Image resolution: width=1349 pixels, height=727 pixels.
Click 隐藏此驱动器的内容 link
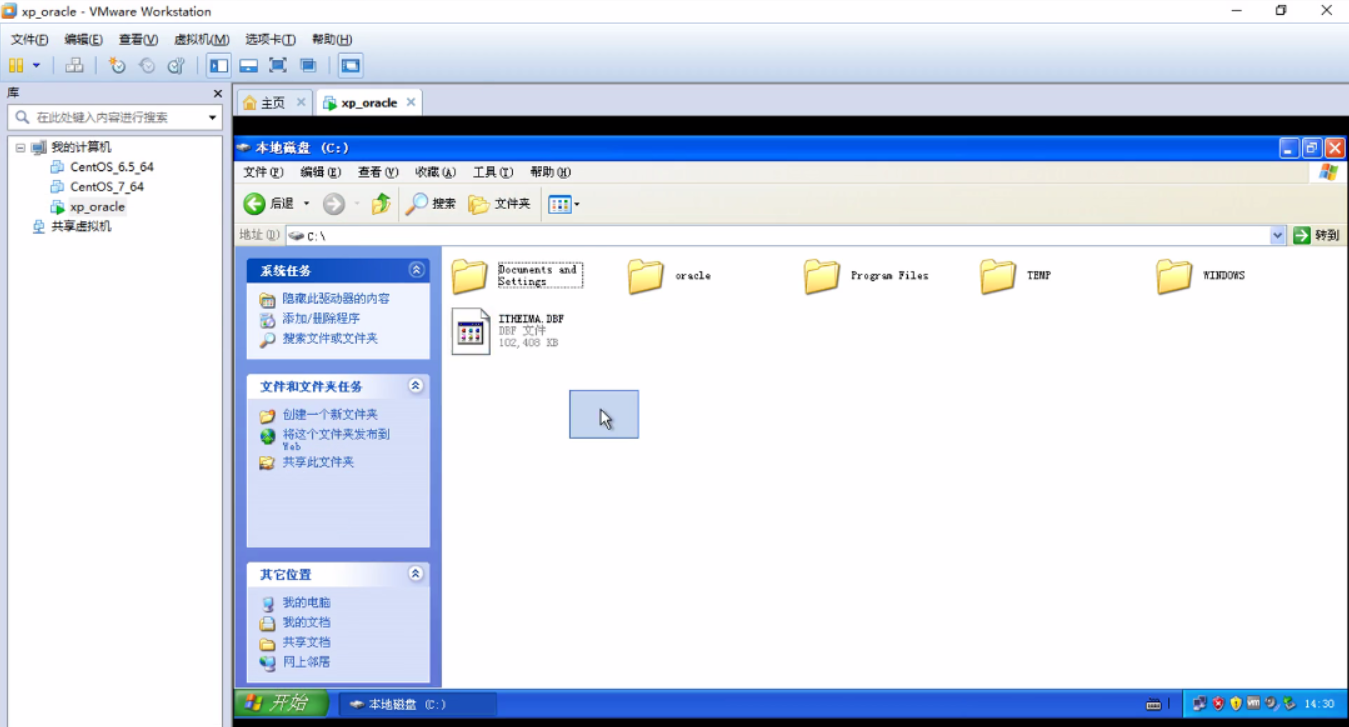pyautogui.click(x=336, y=299)
